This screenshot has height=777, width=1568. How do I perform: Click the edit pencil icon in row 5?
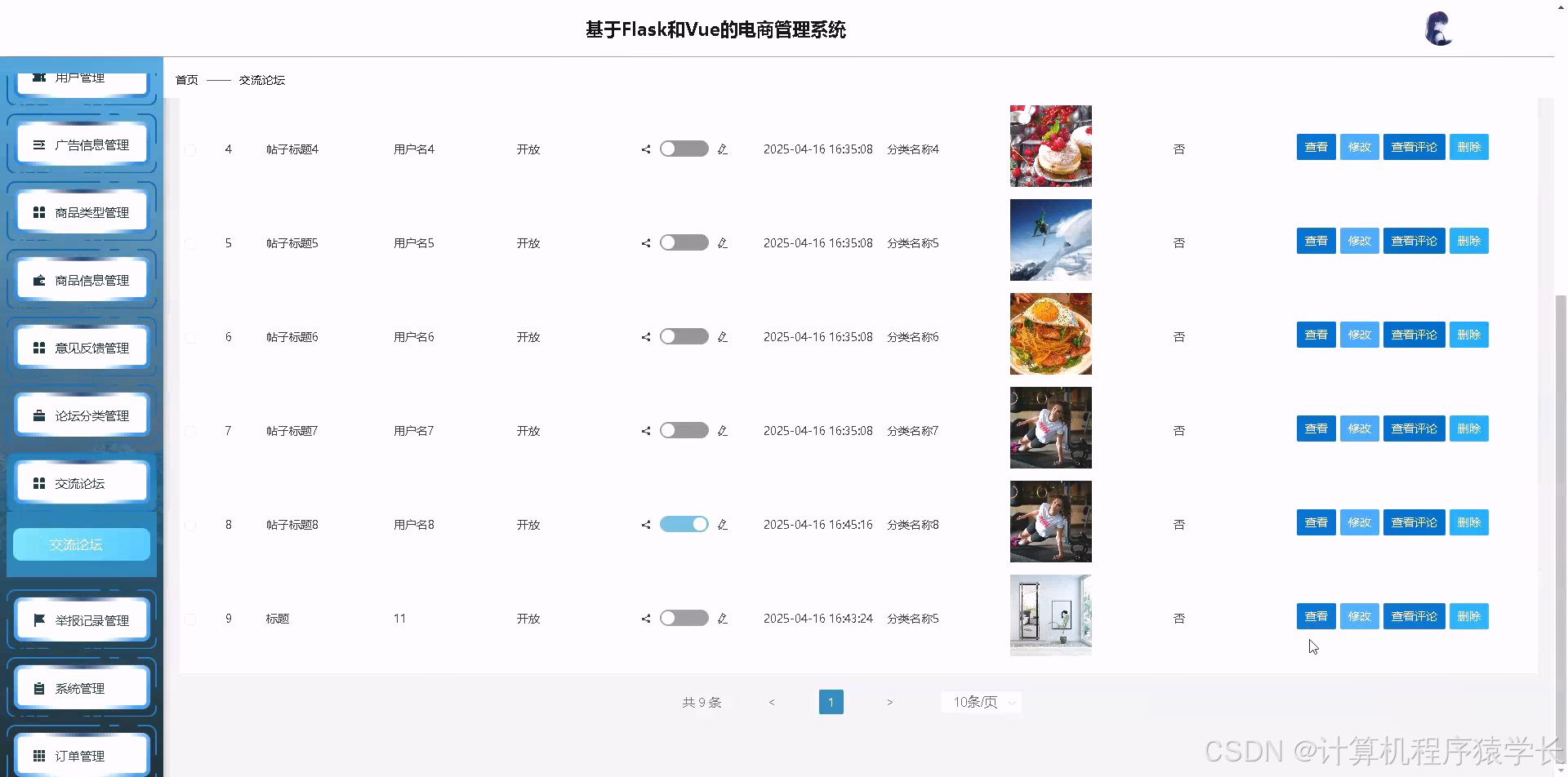[723, 243]
